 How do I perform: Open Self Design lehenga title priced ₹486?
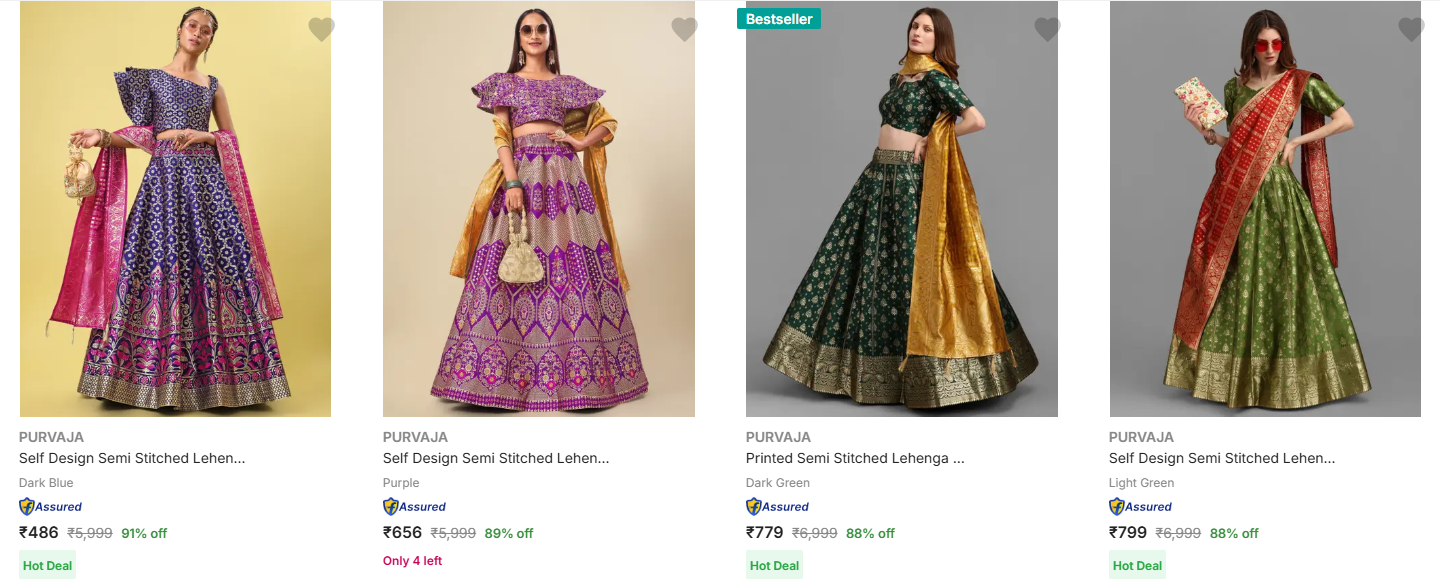tap(132, 459)
